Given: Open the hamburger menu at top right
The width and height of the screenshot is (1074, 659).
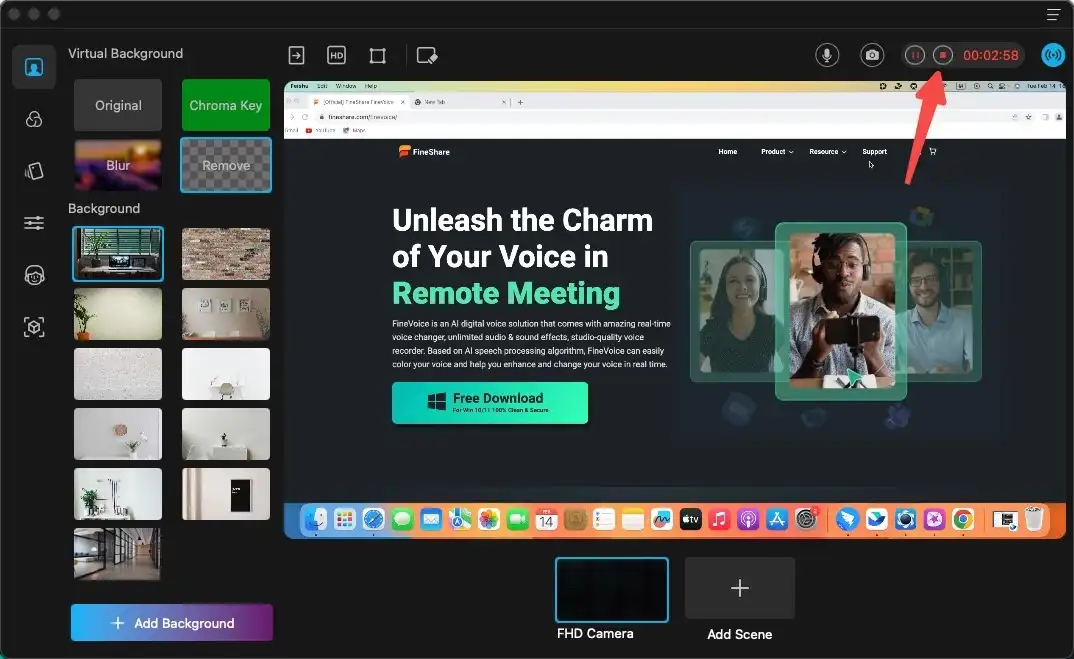Looking at the screenshot, I should 1053,14.
